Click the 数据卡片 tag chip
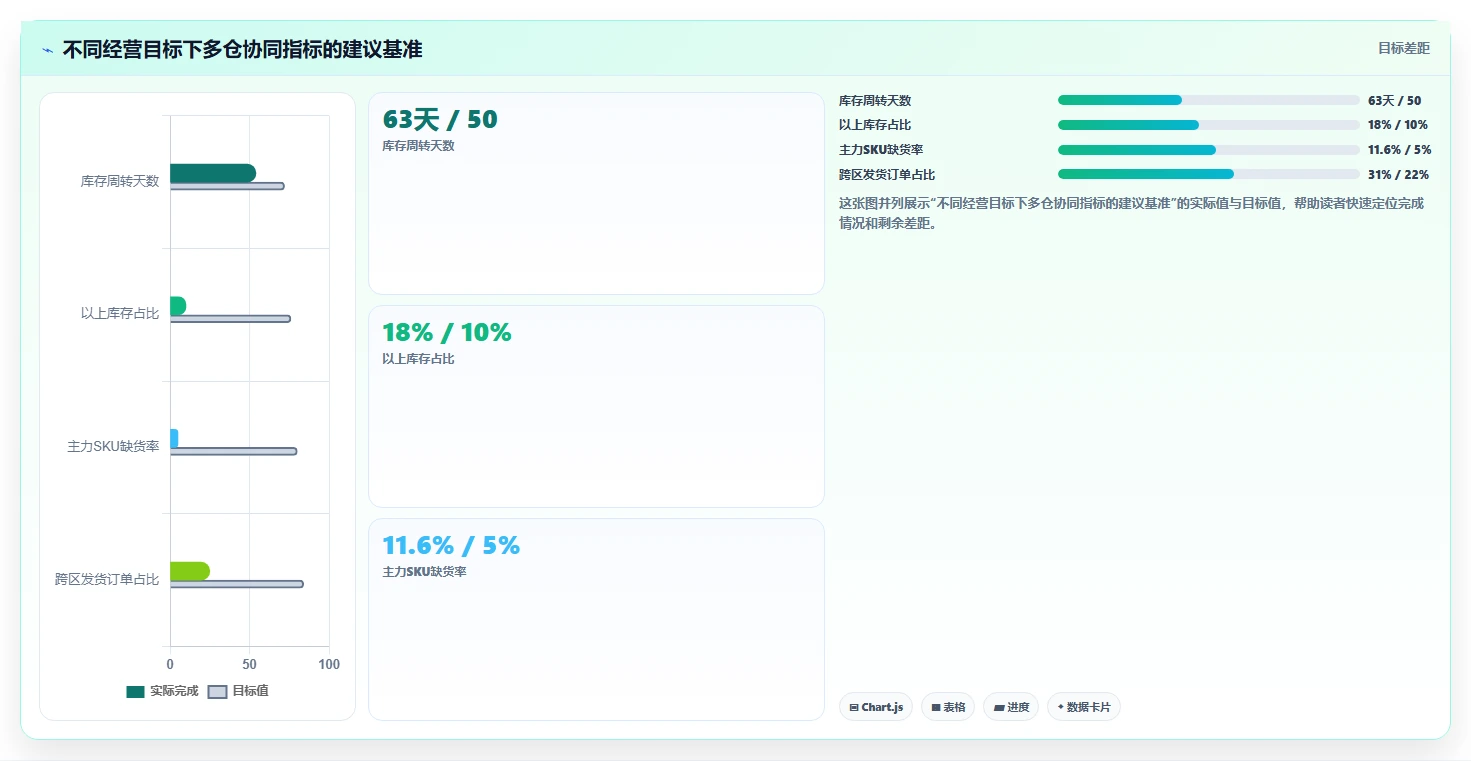 click(1084, 707)
